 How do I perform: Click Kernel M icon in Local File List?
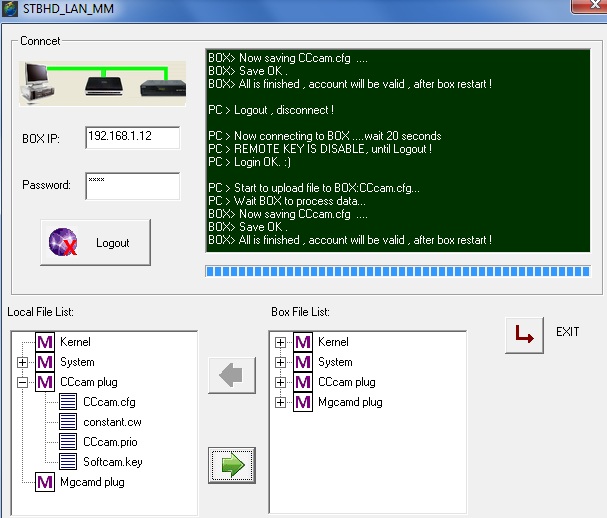(45, 342)
